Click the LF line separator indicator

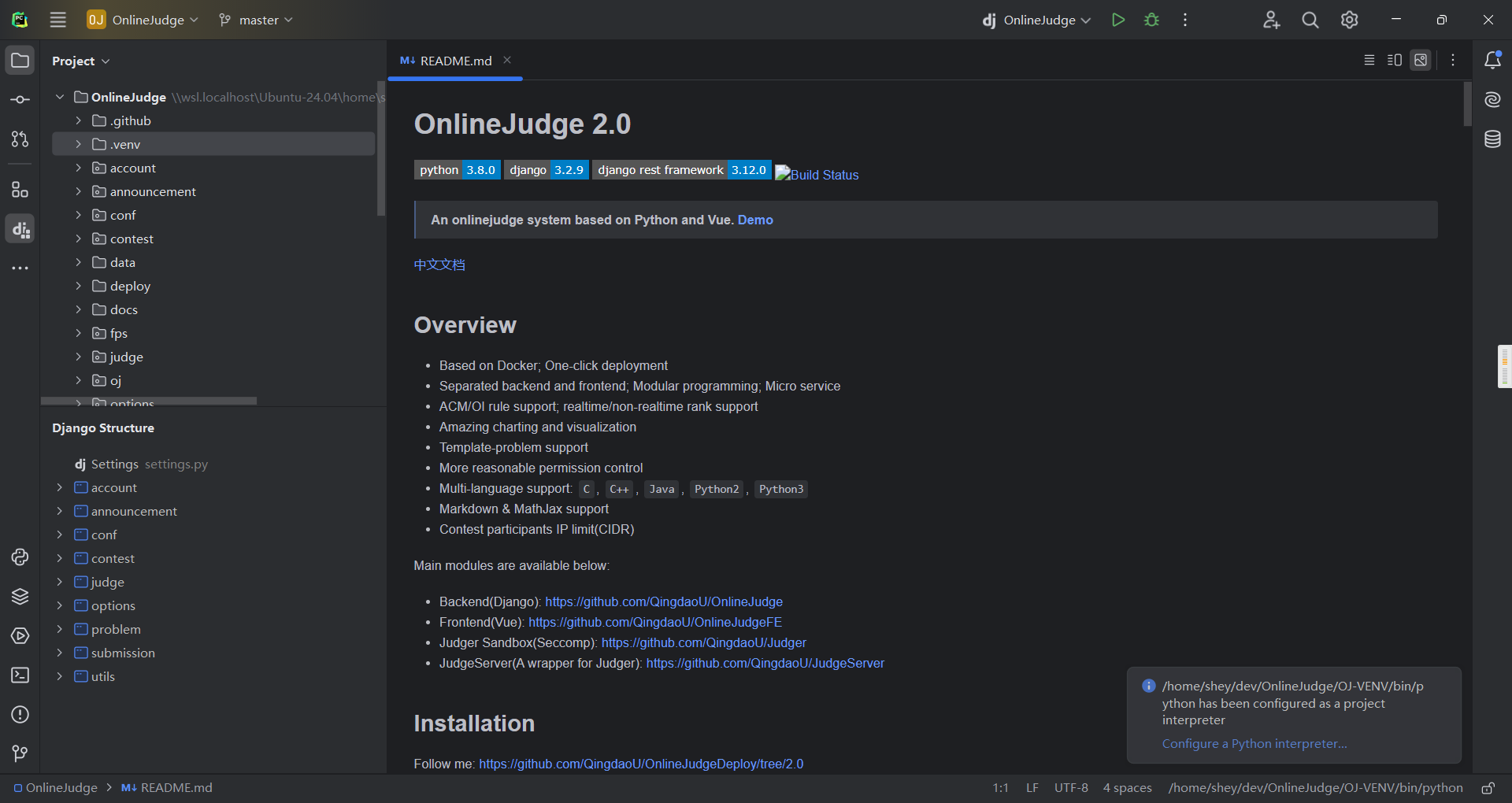(1032, 788)
